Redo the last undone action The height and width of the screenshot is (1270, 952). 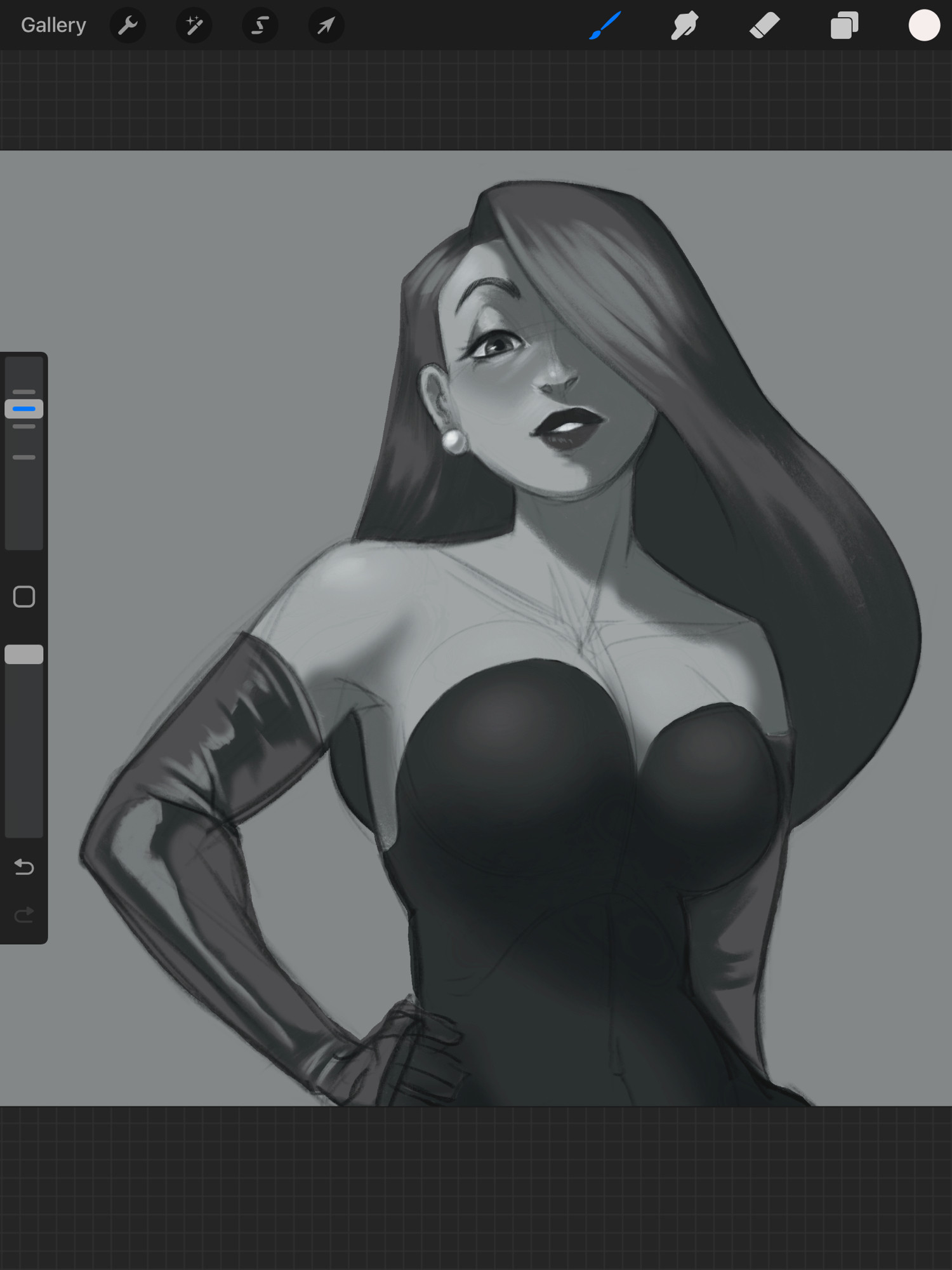click(x=24, y=915)
